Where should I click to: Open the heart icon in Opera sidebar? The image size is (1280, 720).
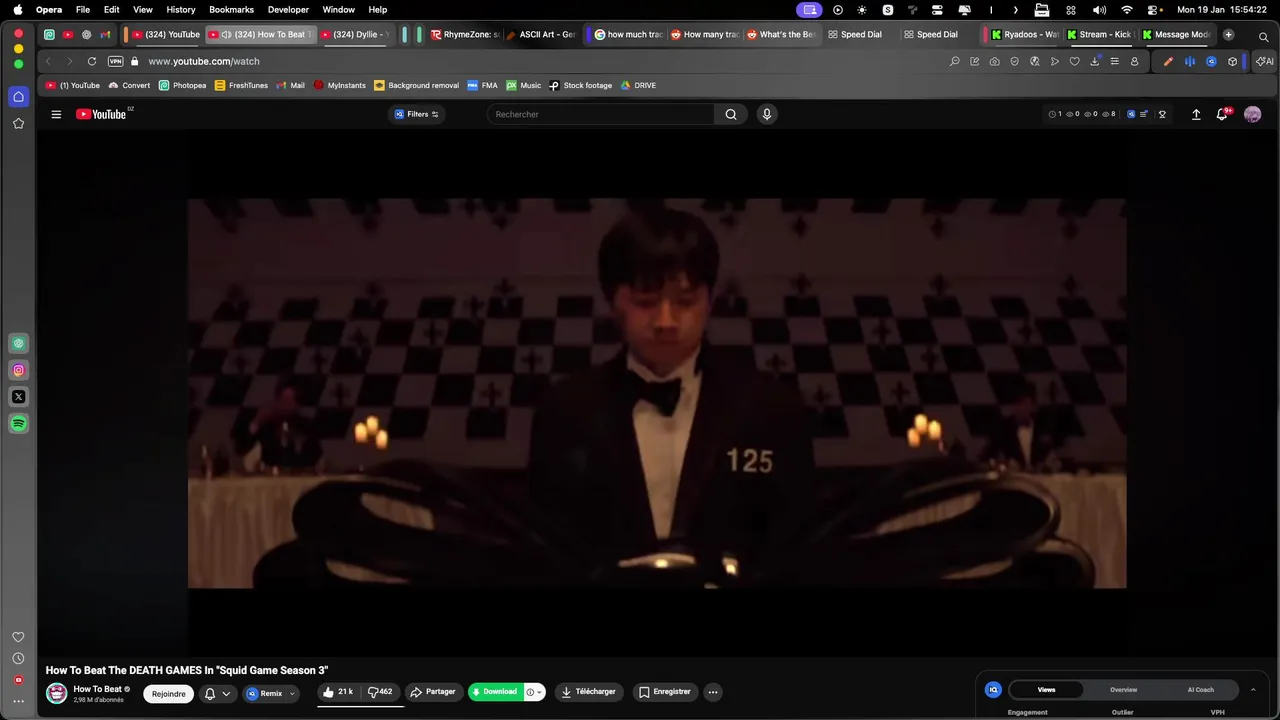pyautogui.click(x=18, y=637)
